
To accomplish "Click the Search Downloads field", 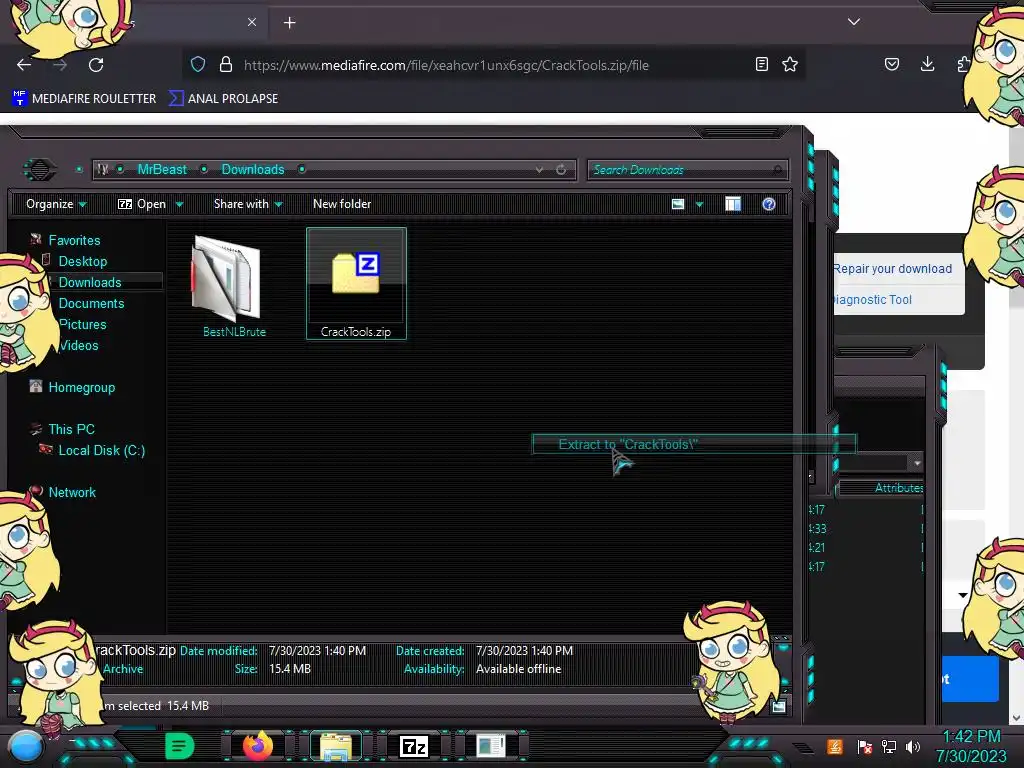I will 688,170.
